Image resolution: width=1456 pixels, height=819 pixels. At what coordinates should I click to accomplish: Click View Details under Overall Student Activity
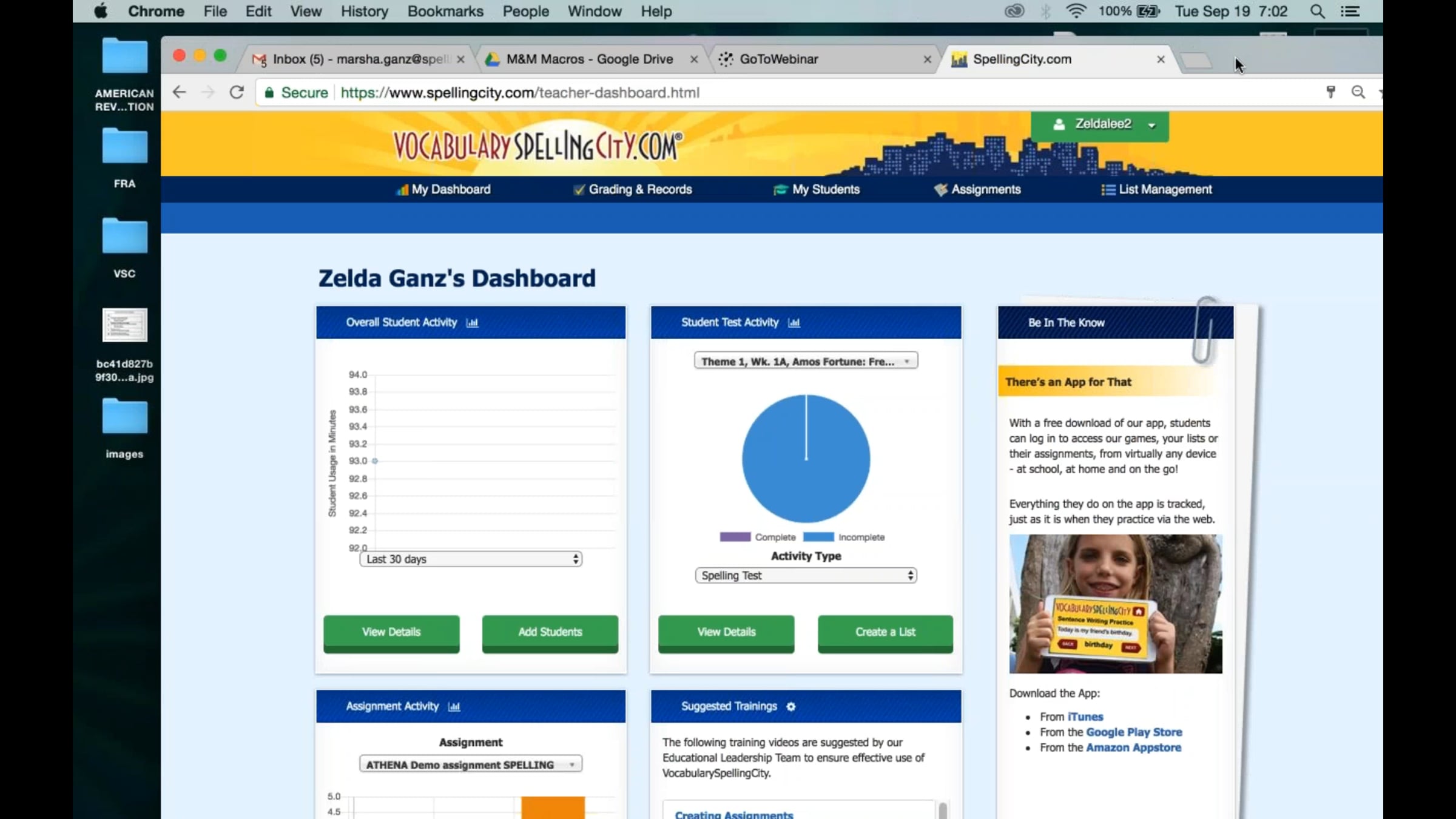391,633
